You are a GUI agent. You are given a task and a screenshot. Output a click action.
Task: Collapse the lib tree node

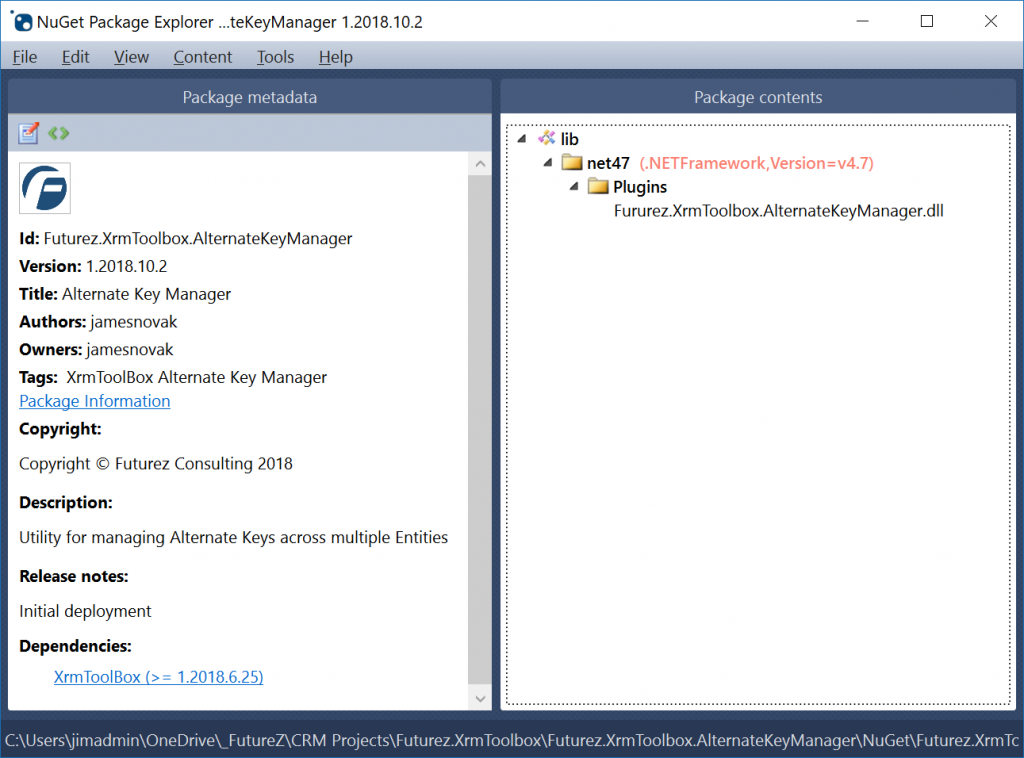522,138
